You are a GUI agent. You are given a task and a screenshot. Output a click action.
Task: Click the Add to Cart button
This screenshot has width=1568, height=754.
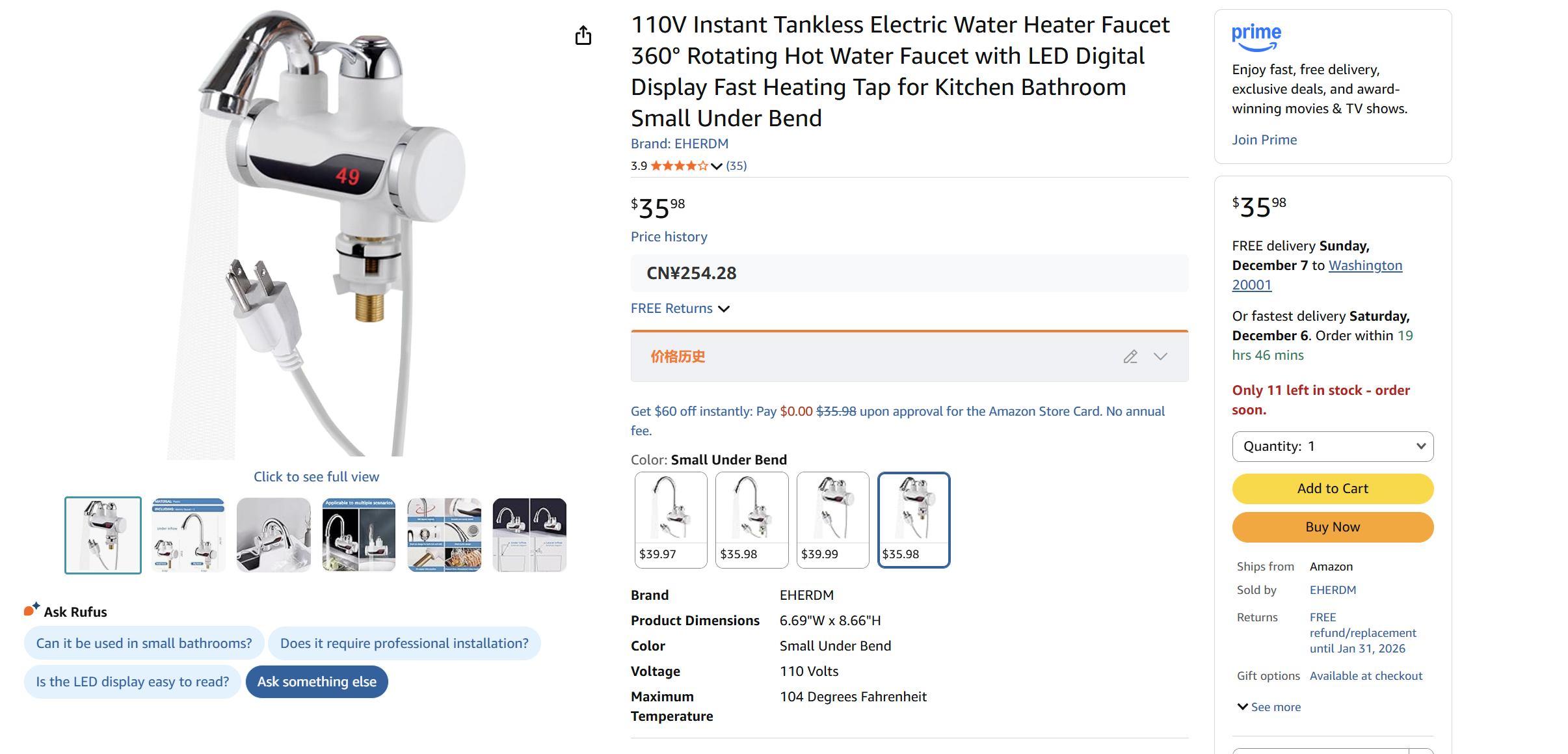[1332, 488]
